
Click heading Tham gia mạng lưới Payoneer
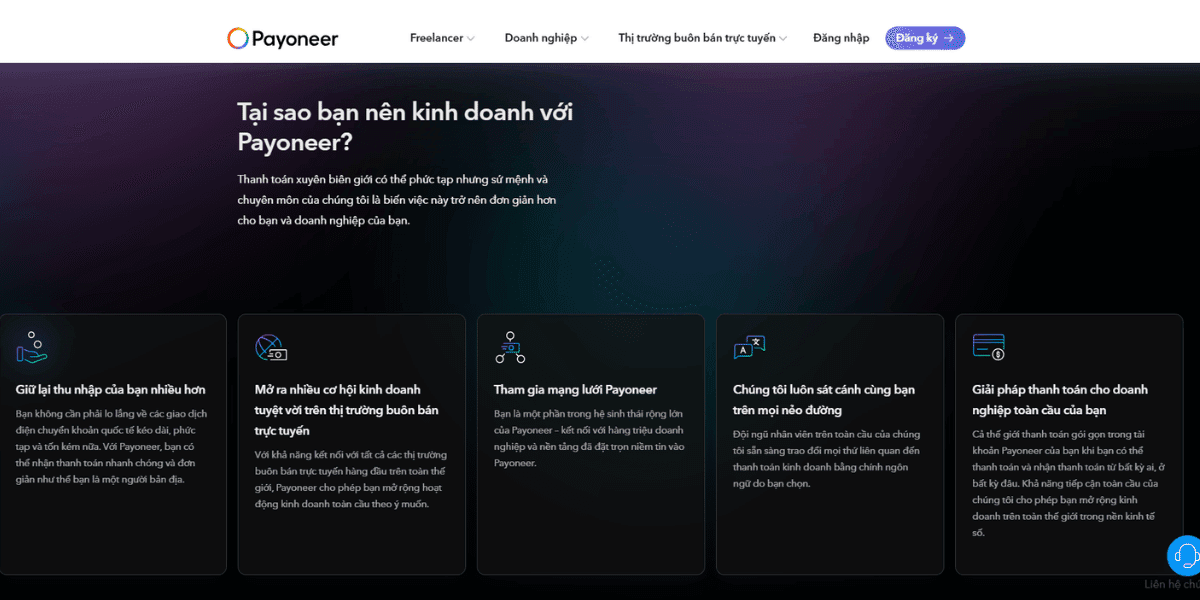click(575, 390)
